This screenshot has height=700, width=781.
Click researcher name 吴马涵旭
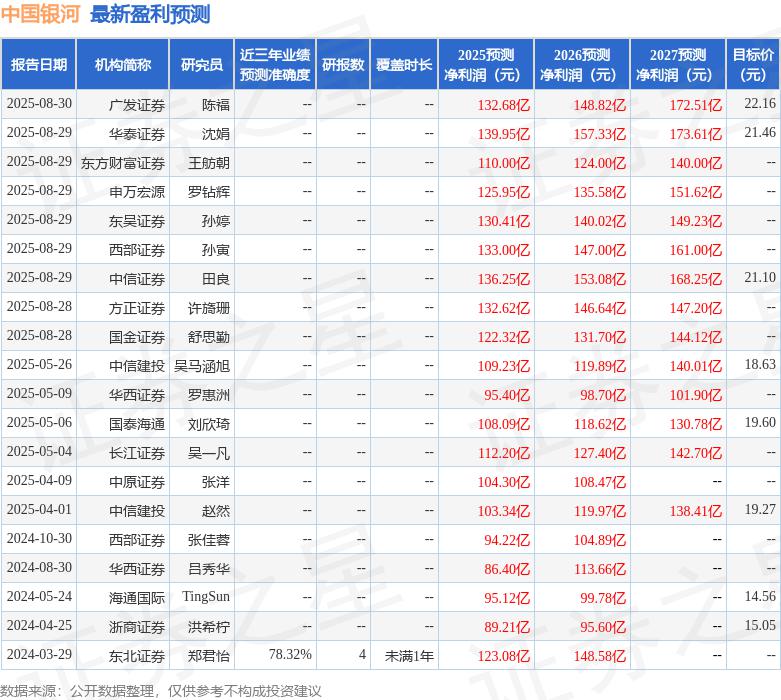click(202, 366)
